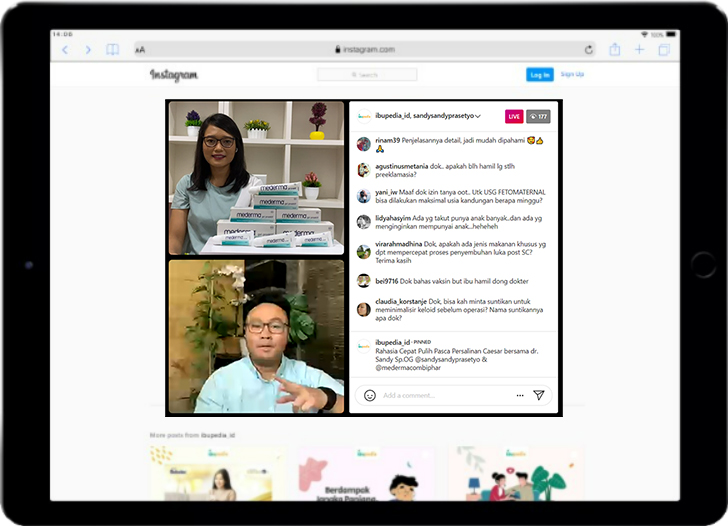Expand the chevron next to sandysandyprasetyo

pos(478,116)
